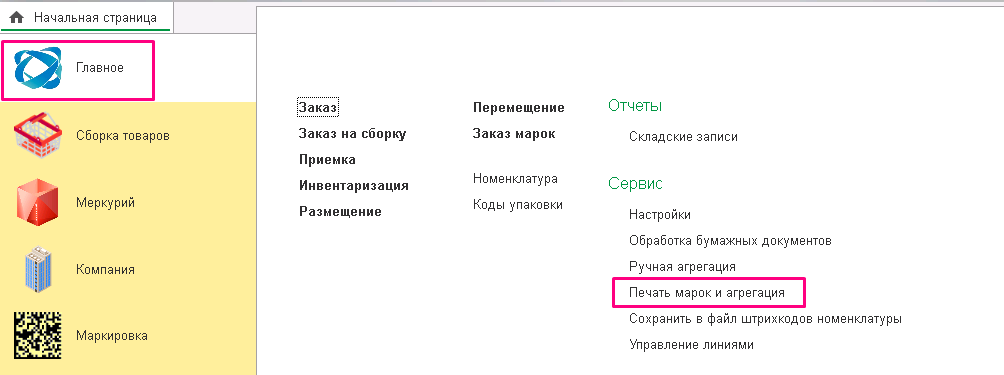Click the red basket Сборка товаров icon
This screenshot has height=375, width=1004.
(38, 136)
